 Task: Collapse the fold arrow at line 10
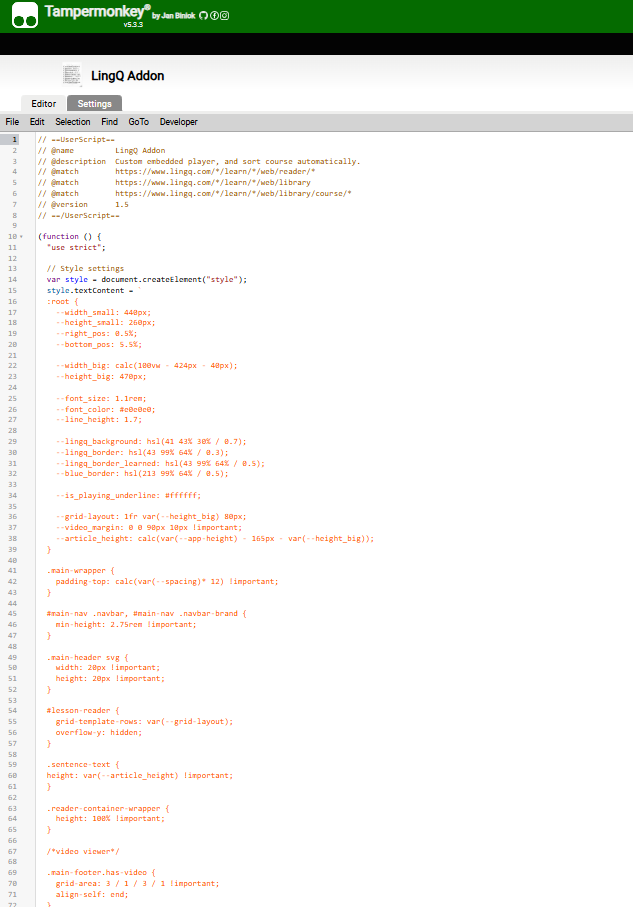pyautogui.click(x=21, y=237)
